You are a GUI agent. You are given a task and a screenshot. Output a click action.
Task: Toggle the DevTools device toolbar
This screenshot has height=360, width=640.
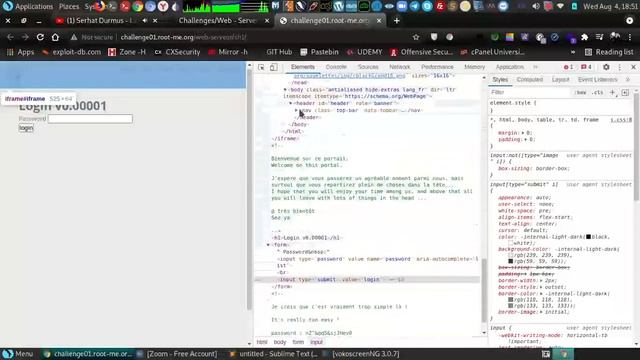click(273, 67)
